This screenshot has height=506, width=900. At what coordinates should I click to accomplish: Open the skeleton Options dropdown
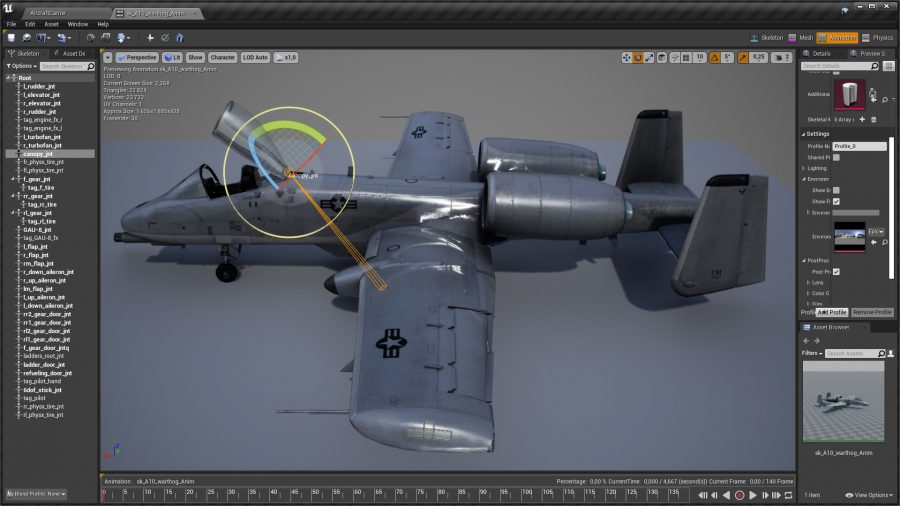coord(22,67)
